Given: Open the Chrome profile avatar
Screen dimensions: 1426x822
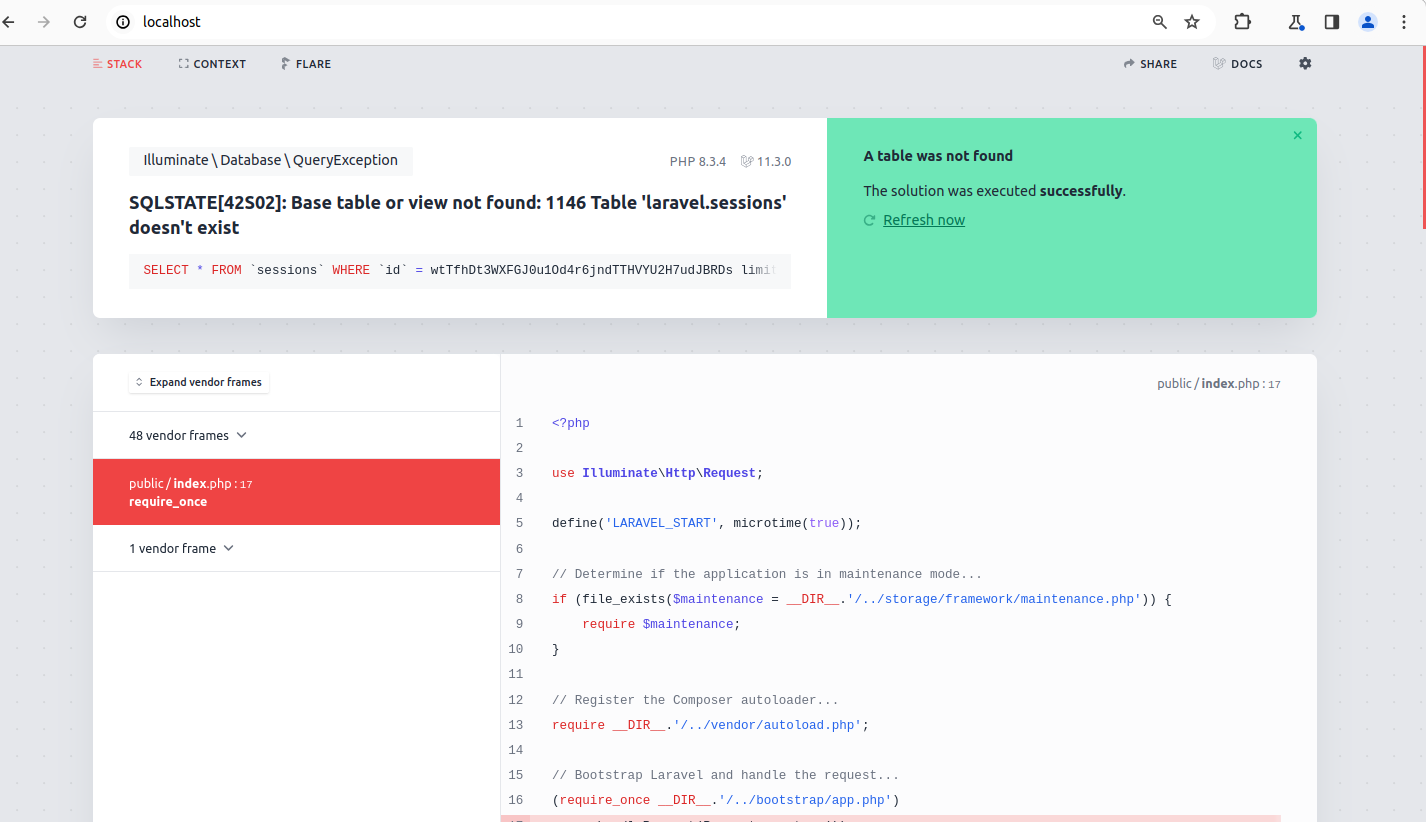Looking at the screenshot, I should coord(1368,21).
